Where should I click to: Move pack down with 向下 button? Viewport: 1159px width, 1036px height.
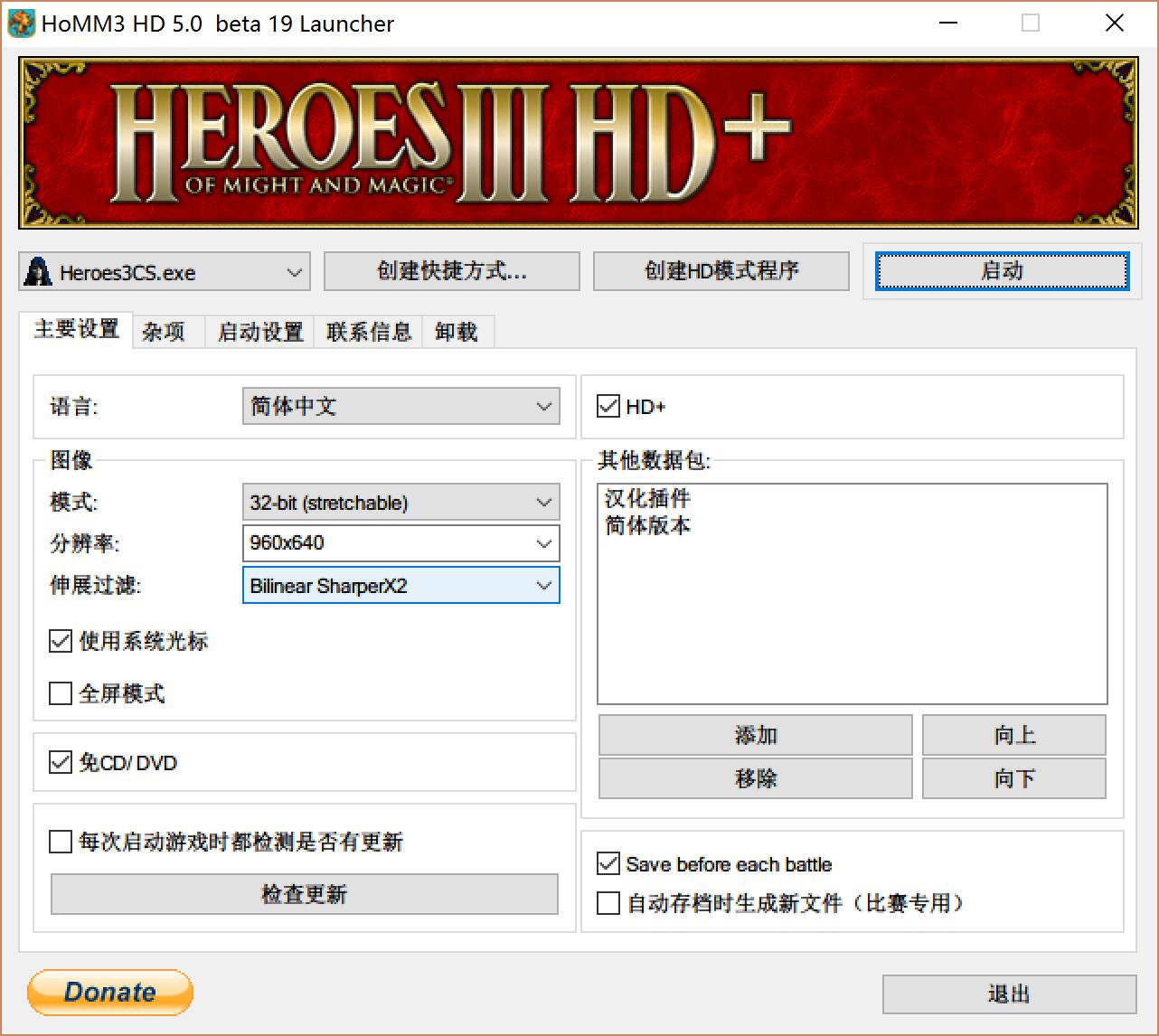click(x=1014, y=778)
